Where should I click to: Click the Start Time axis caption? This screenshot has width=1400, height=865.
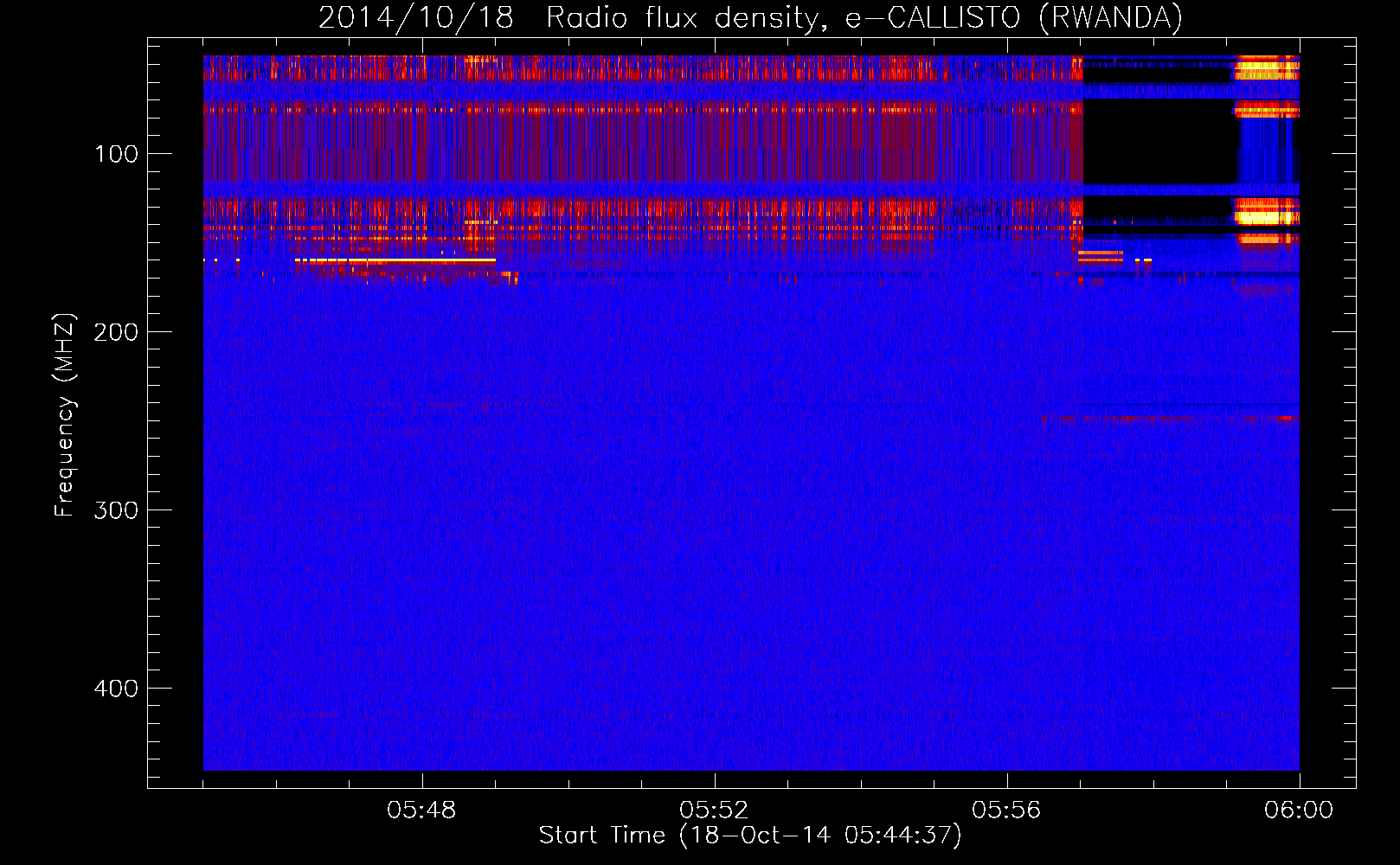(750, 835)
